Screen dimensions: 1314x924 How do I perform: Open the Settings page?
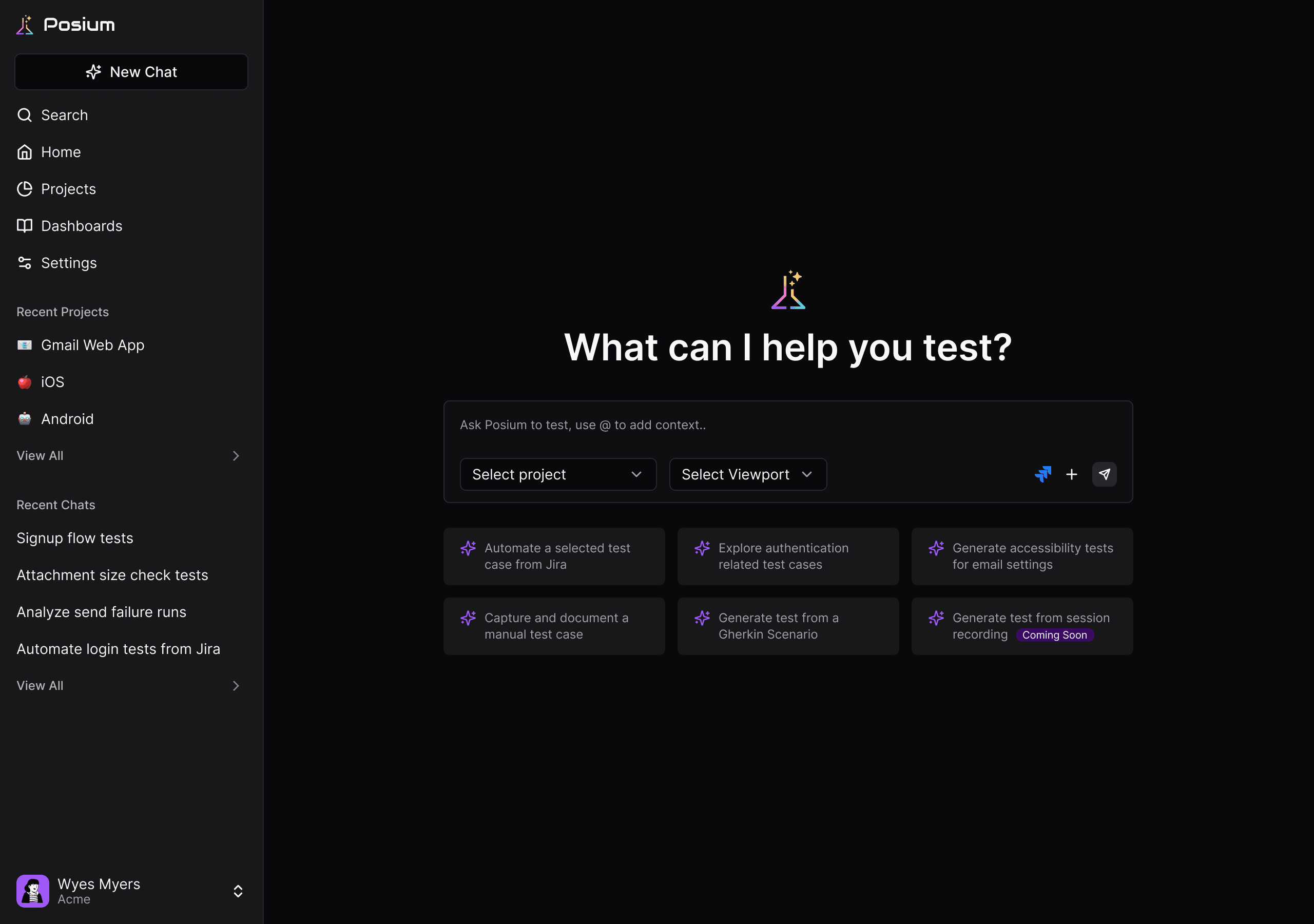[69, 263]
